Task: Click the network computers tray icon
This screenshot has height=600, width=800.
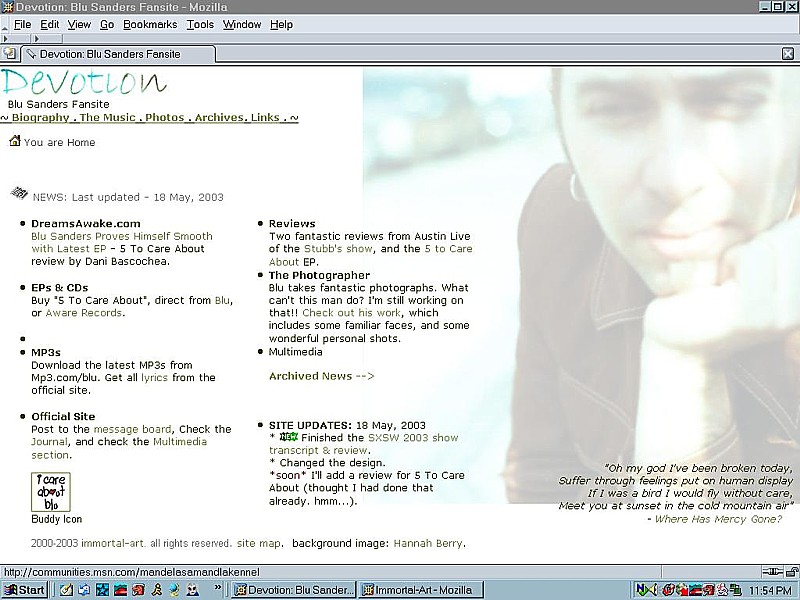Action: coord(735,590)
